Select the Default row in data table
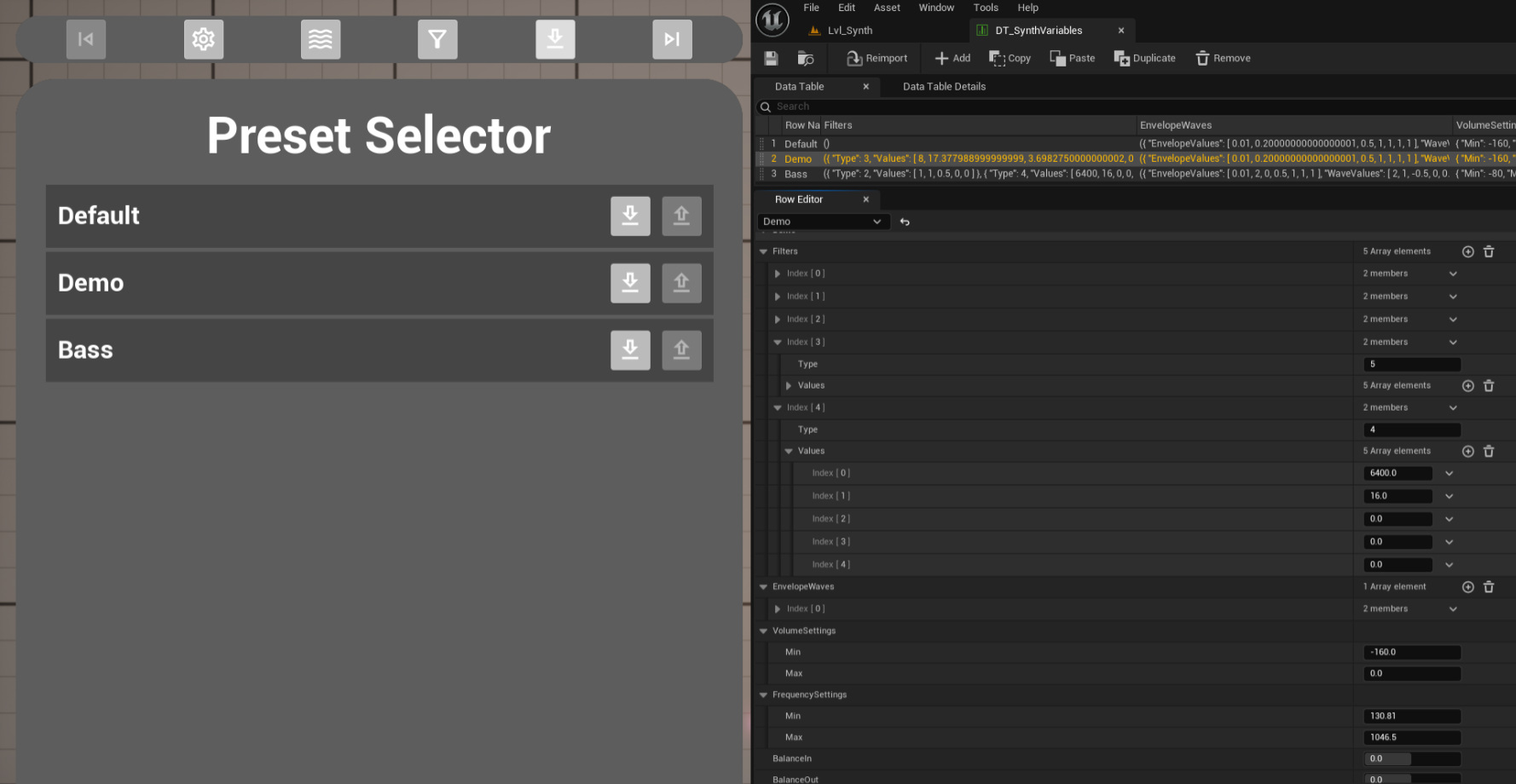This screenshot has height=784, width=1516. [1137, 144]
